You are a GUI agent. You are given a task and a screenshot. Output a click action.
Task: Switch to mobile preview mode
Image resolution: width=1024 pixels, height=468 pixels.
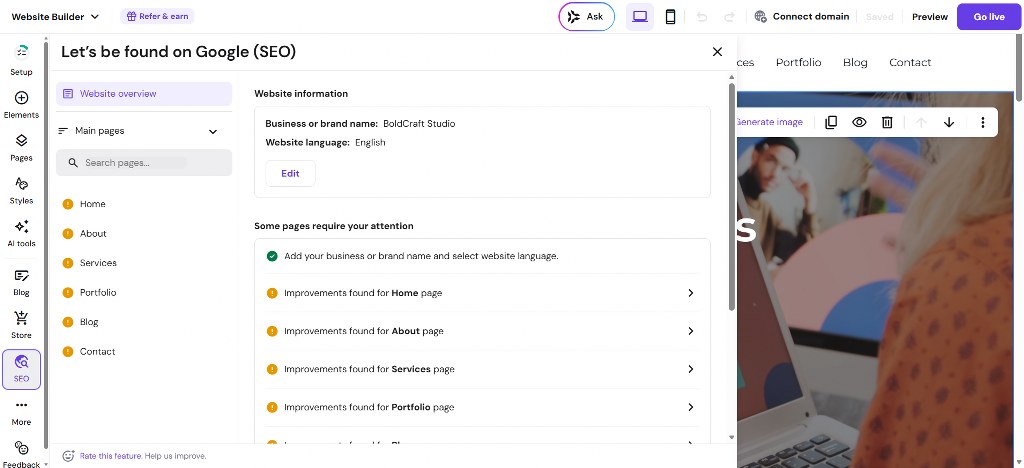670,17
